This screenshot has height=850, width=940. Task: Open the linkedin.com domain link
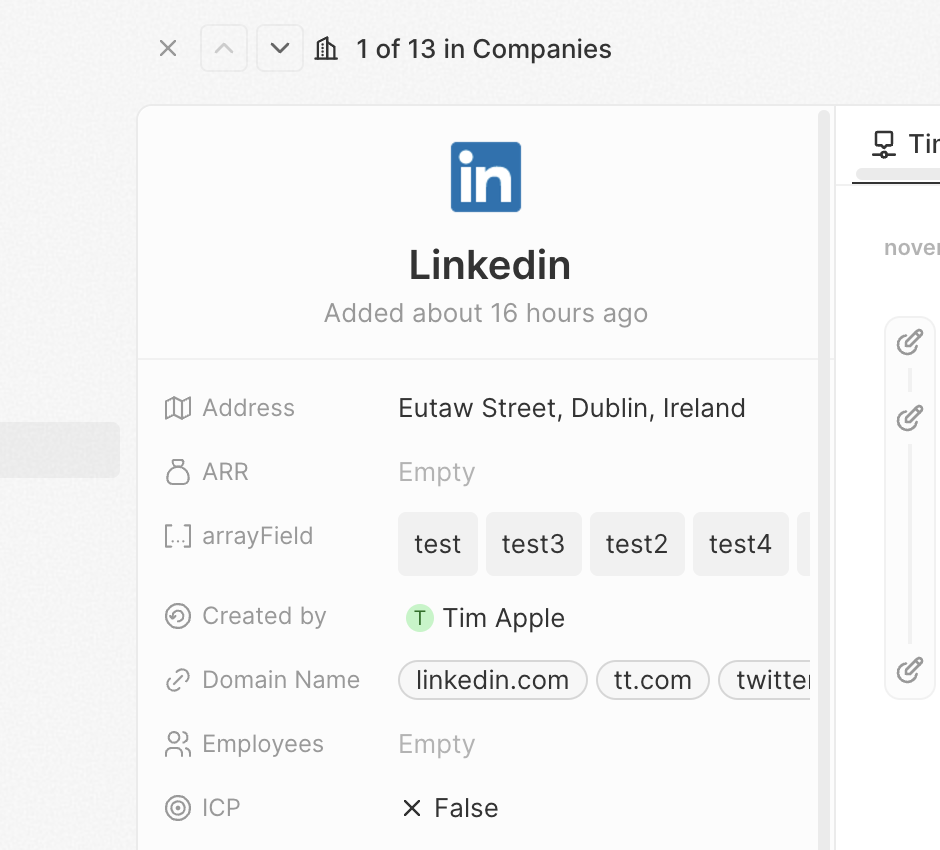(x=492, y=680)
